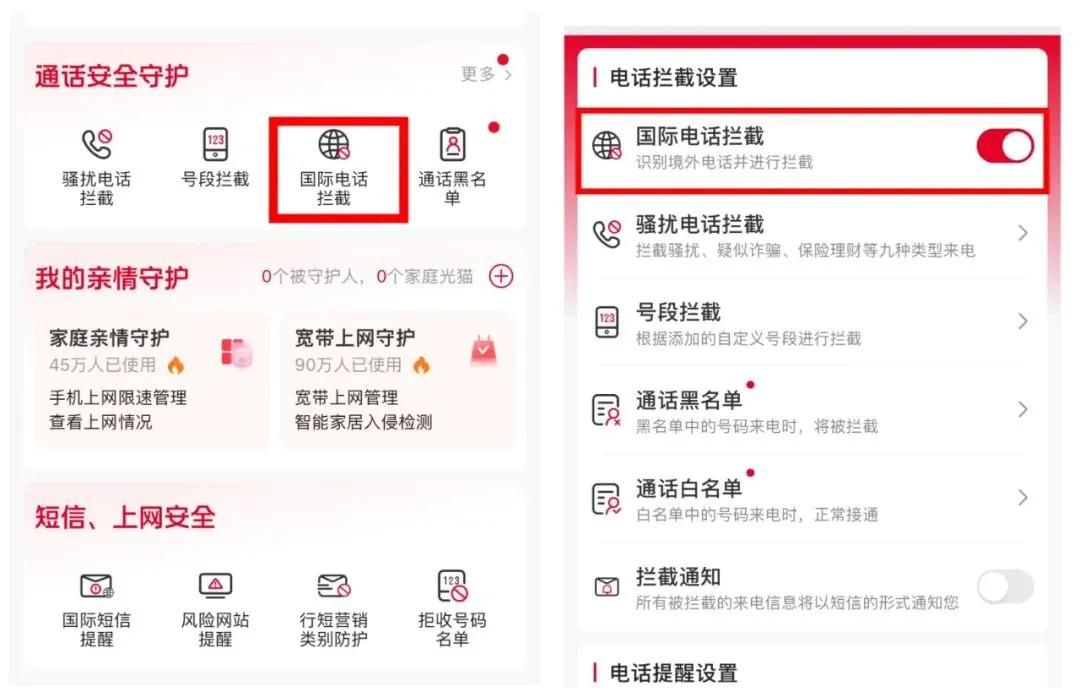Turn off the 国际电话拦截 switch
The image size is (1080, 688).
pos(1005,146)
